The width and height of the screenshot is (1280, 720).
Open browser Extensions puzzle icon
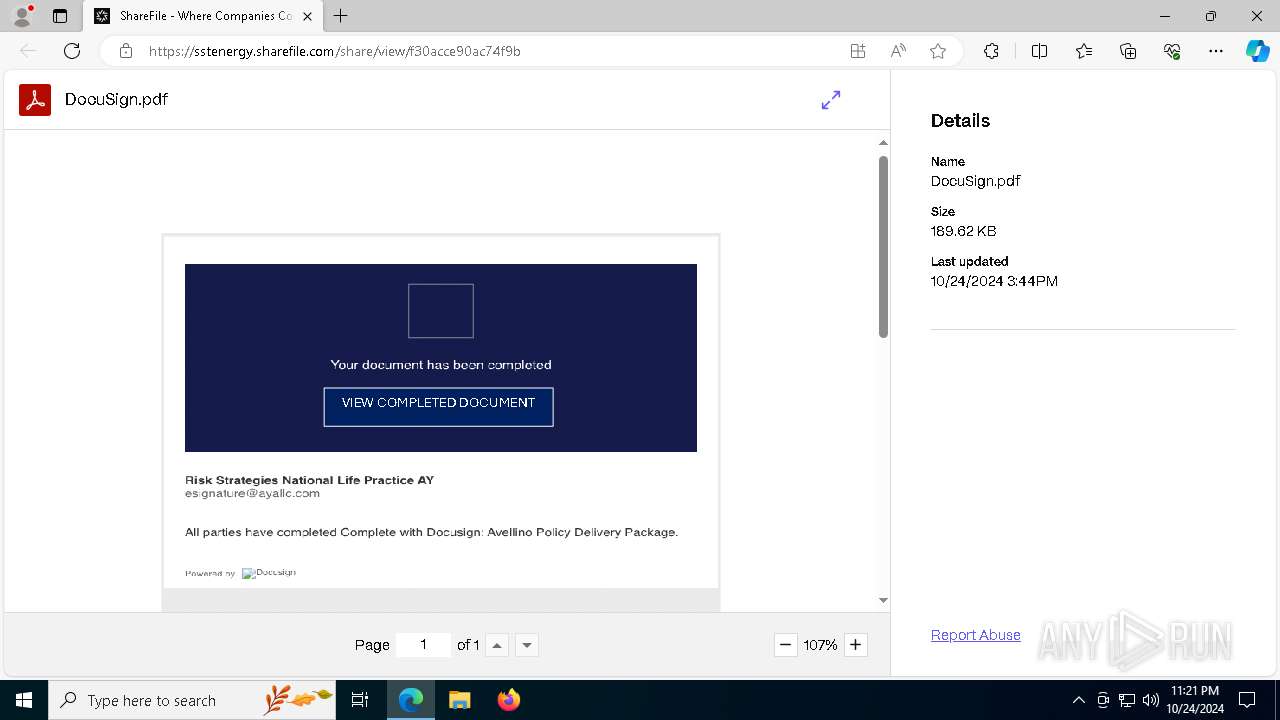click(x=991, y=51)
